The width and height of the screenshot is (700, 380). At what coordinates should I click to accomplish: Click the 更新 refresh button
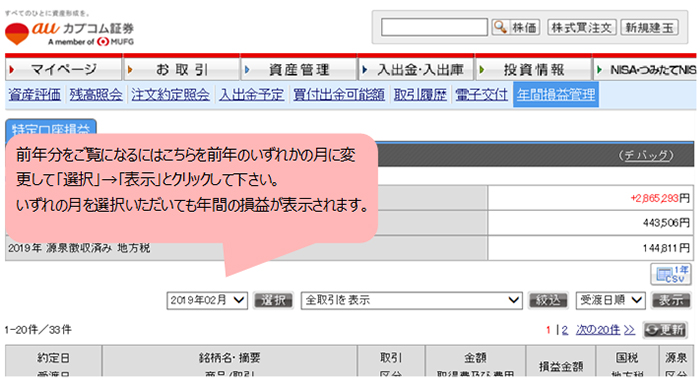click(x=665, y=330)
